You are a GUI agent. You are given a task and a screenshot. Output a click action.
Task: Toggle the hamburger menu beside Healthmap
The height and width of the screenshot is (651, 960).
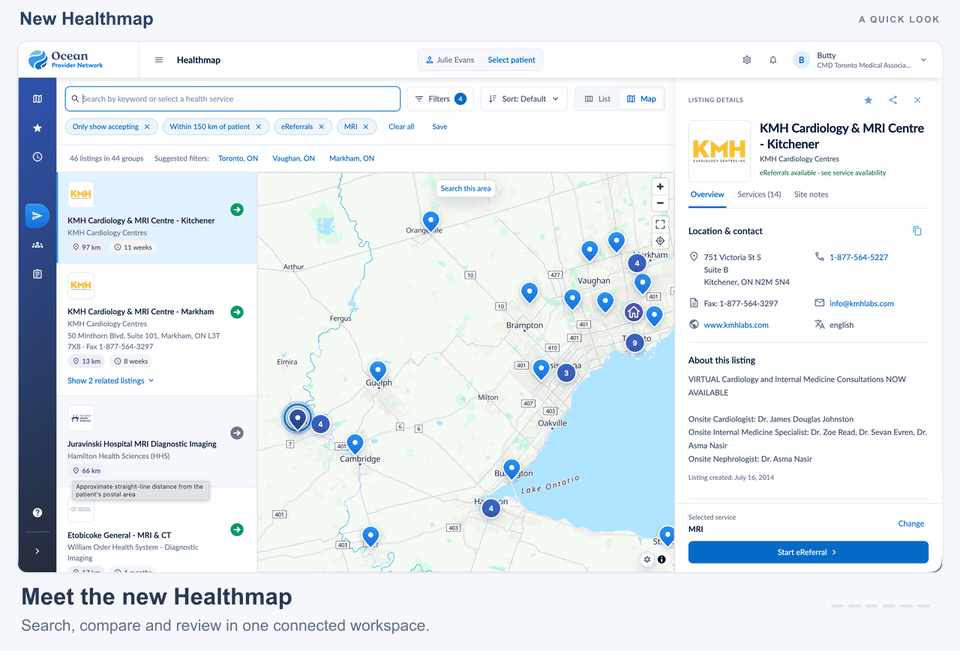(x=159, y=60)
